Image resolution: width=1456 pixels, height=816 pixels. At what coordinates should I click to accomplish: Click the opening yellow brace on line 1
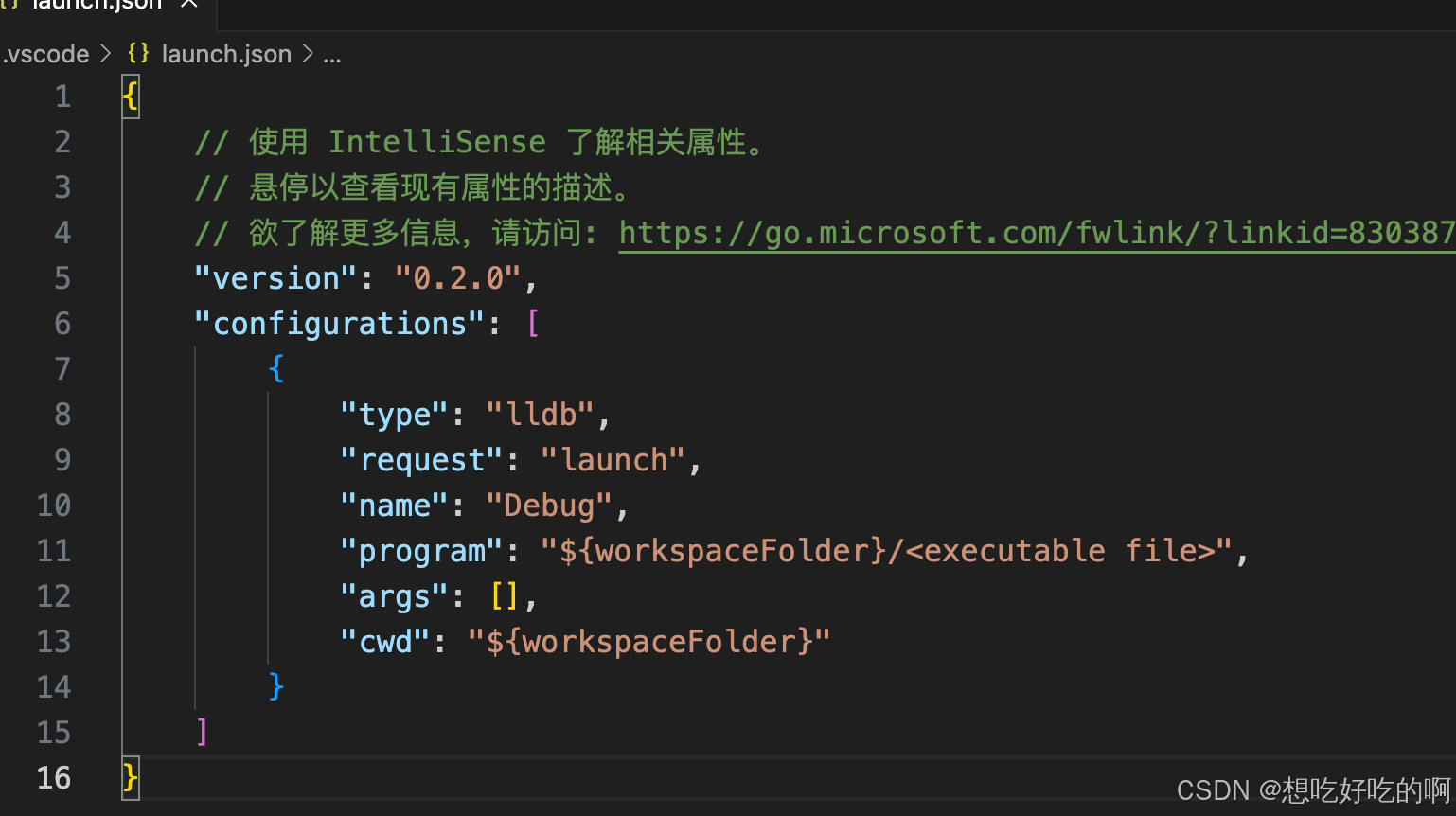tap(131, 97)
